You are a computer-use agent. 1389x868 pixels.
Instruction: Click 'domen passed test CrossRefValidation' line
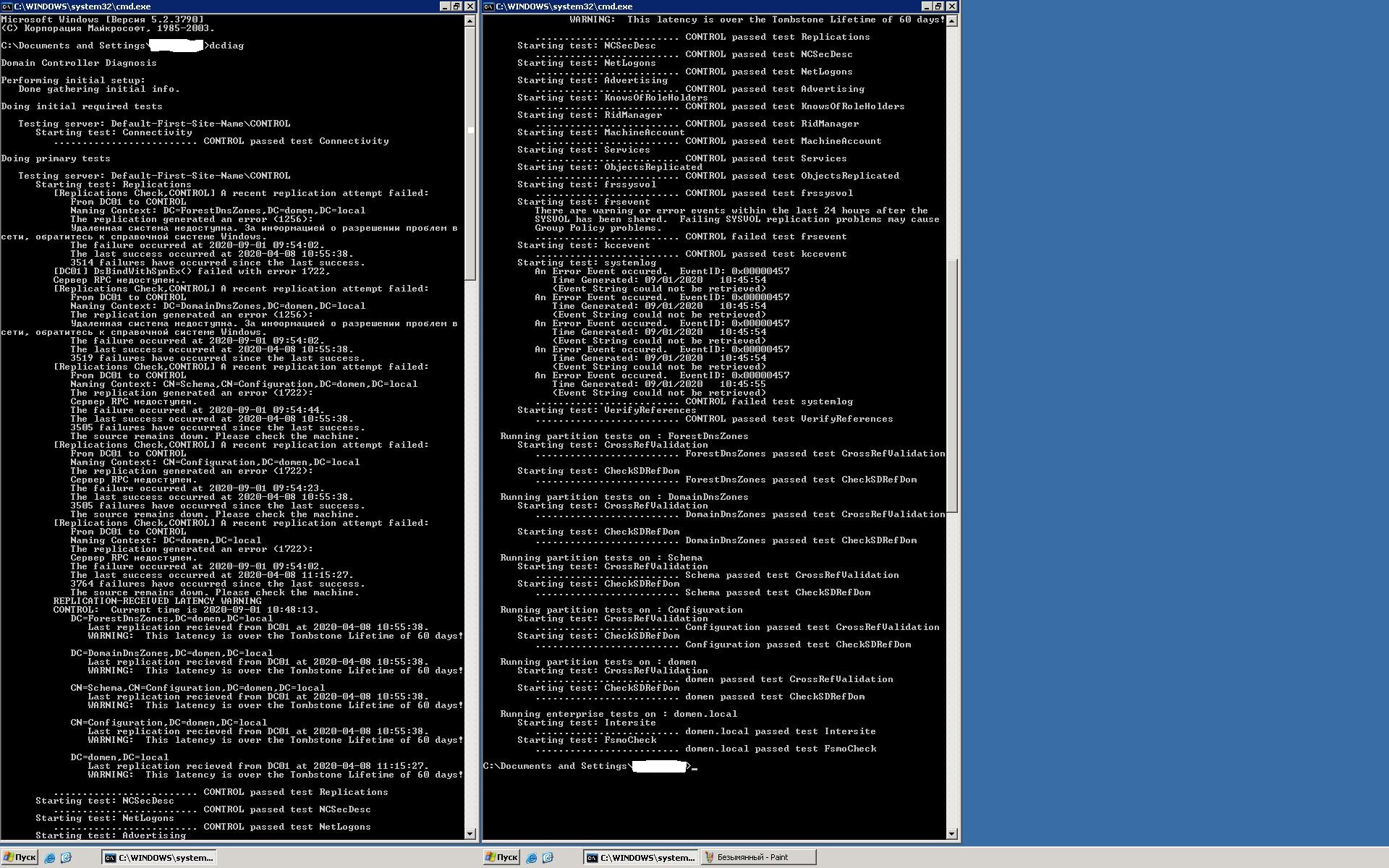click(714, 679)
